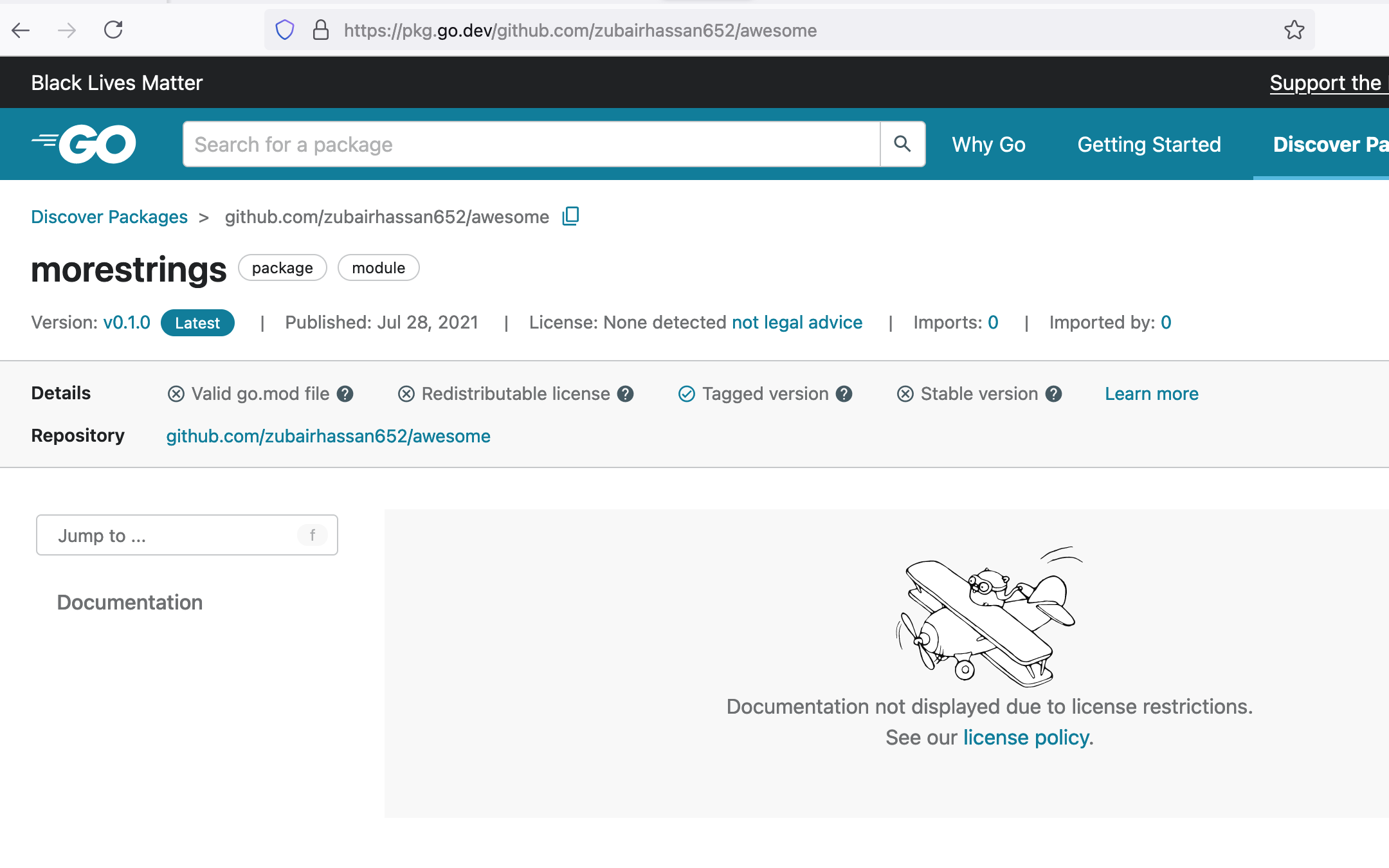1389x868 pixels.
Task: Open the Getting Started menu item
Action: click(x=1149, y=144)
